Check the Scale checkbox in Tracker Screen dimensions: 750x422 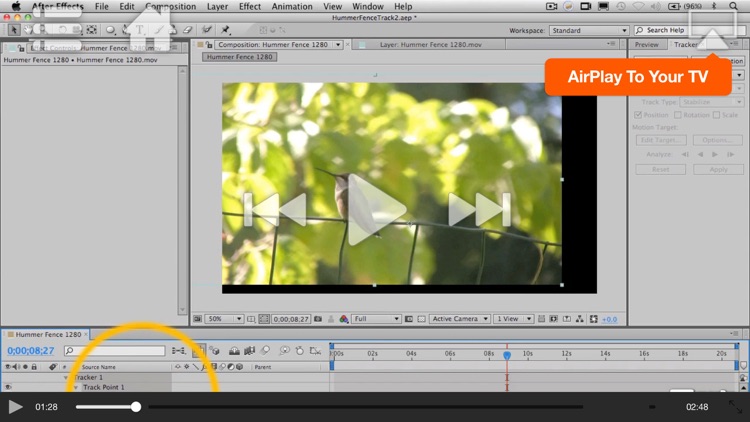click(716, 115)
